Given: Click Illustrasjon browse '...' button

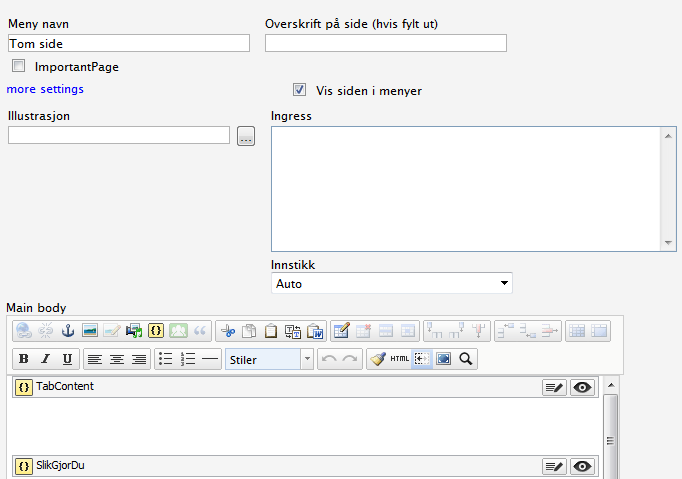Looking at the screenshot, I should coord(246,137).
